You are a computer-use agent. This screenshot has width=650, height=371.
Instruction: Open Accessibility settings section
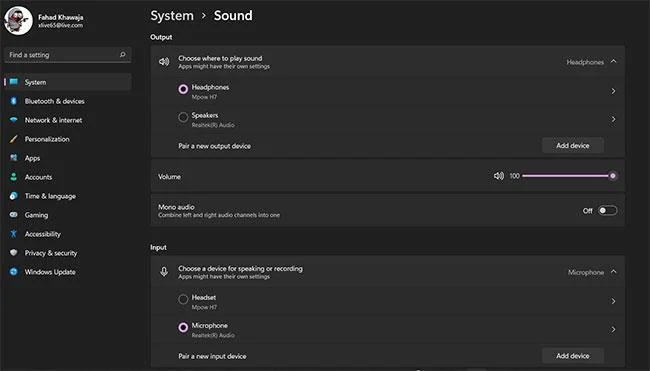(68, 234)
